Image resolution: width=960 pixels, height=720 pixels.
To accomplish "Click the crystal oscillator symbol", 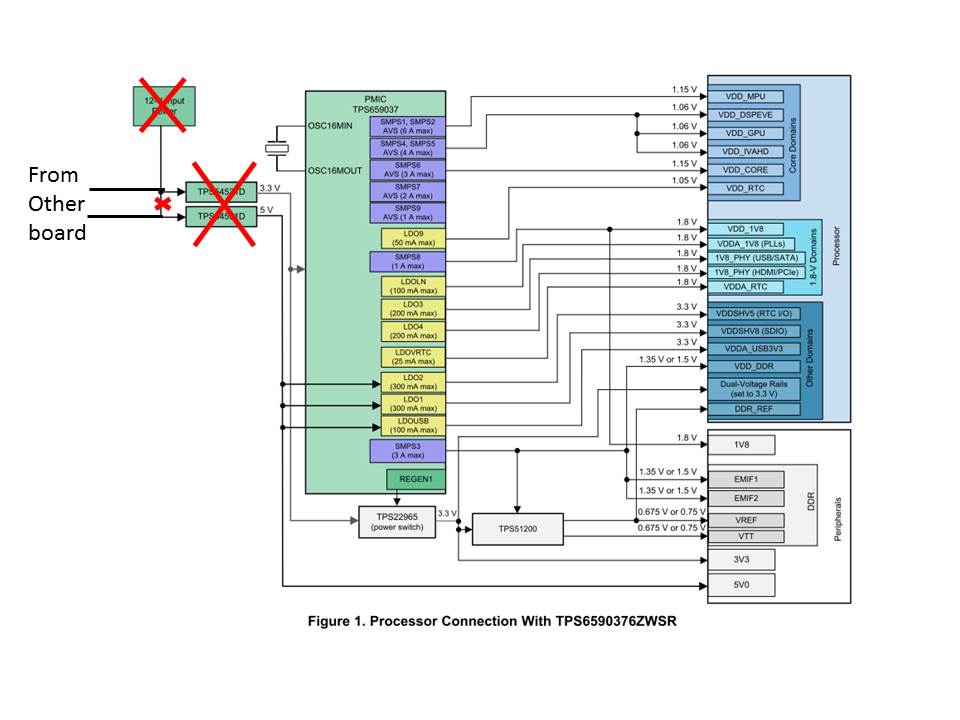I will coord(277,148).
